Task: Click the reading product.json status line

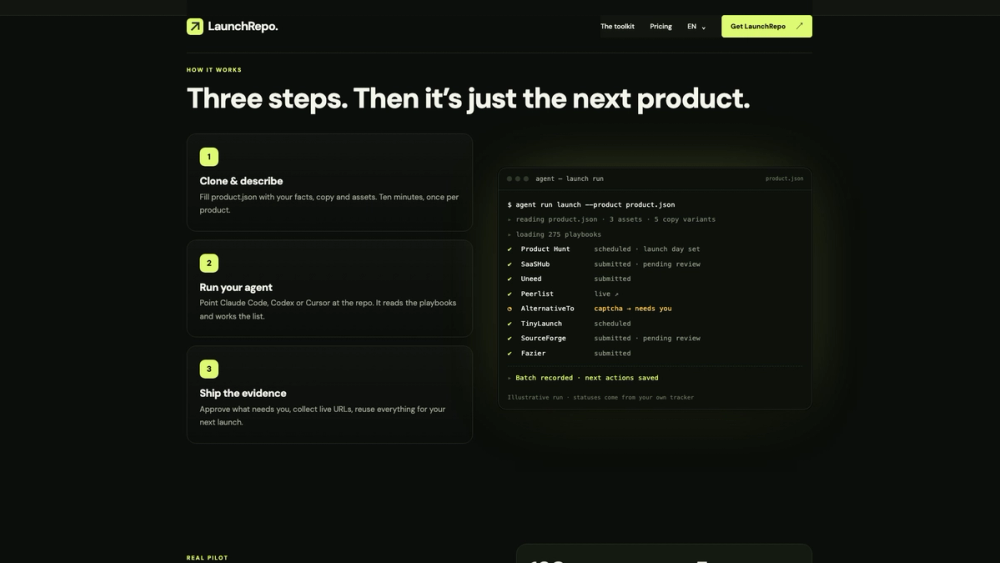Action: [612, 219]
